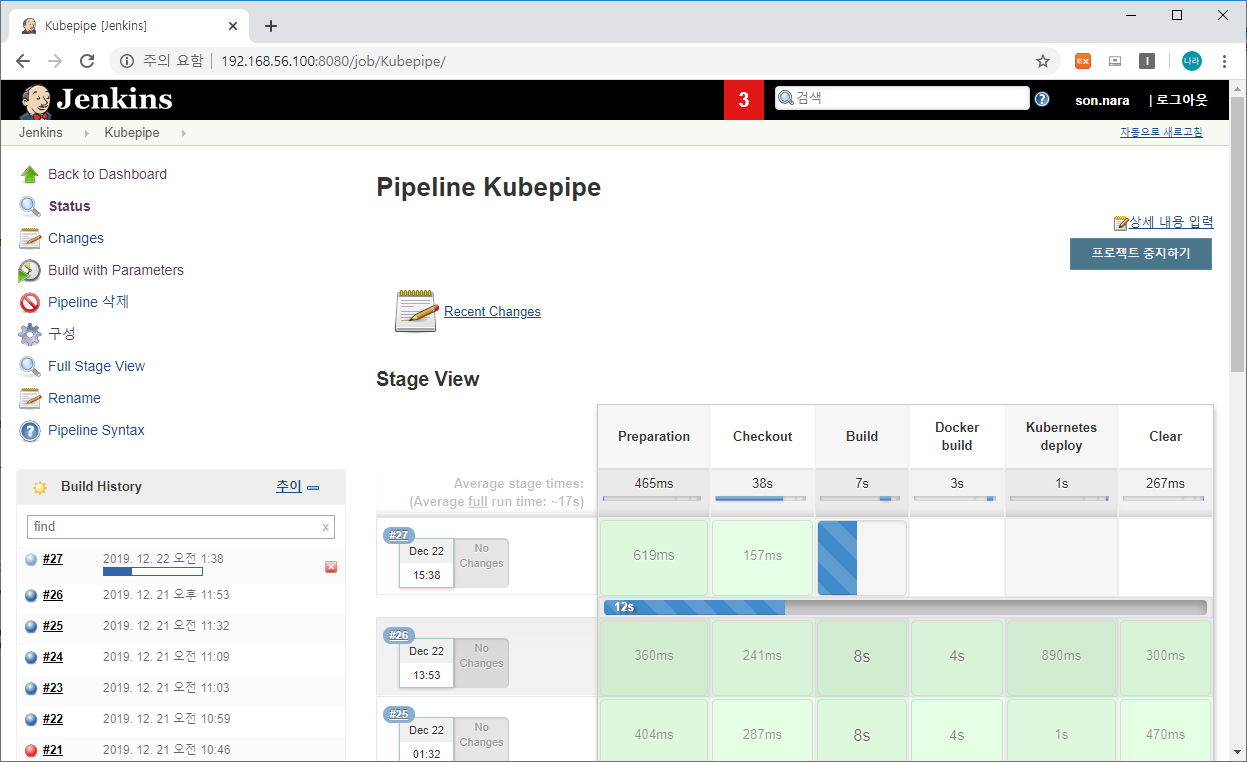The width and height of the screenshot is (1247, 762).
Task: Open build #22 in Build History
Action: click(x=53, y=719)
